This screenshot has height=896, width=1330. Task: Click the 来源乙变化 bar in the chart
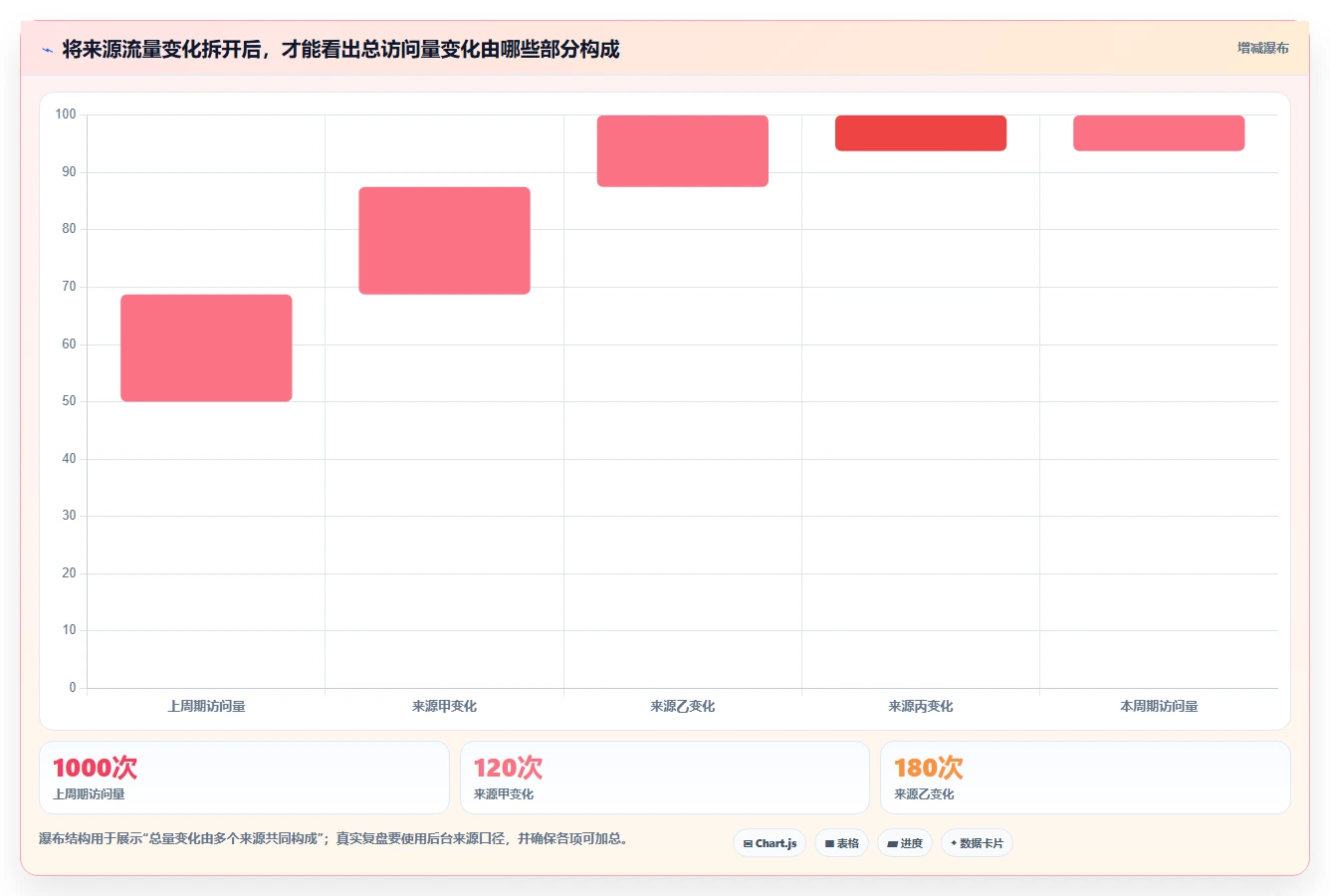pyautogui.click(x=683, y=151)
